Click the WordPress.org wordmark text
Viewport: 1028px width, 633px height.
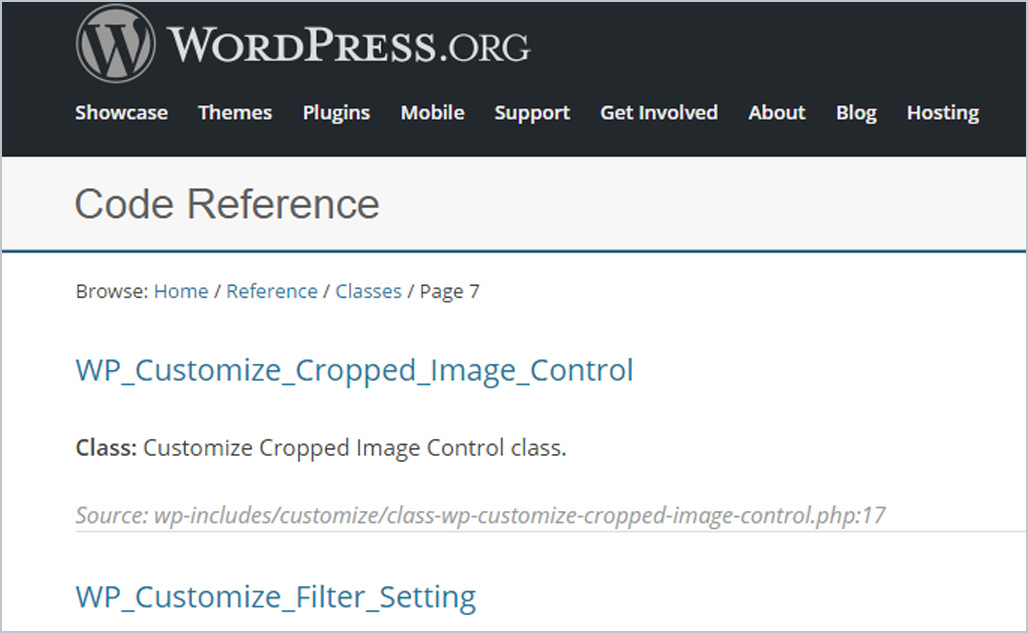pos(348,46)
